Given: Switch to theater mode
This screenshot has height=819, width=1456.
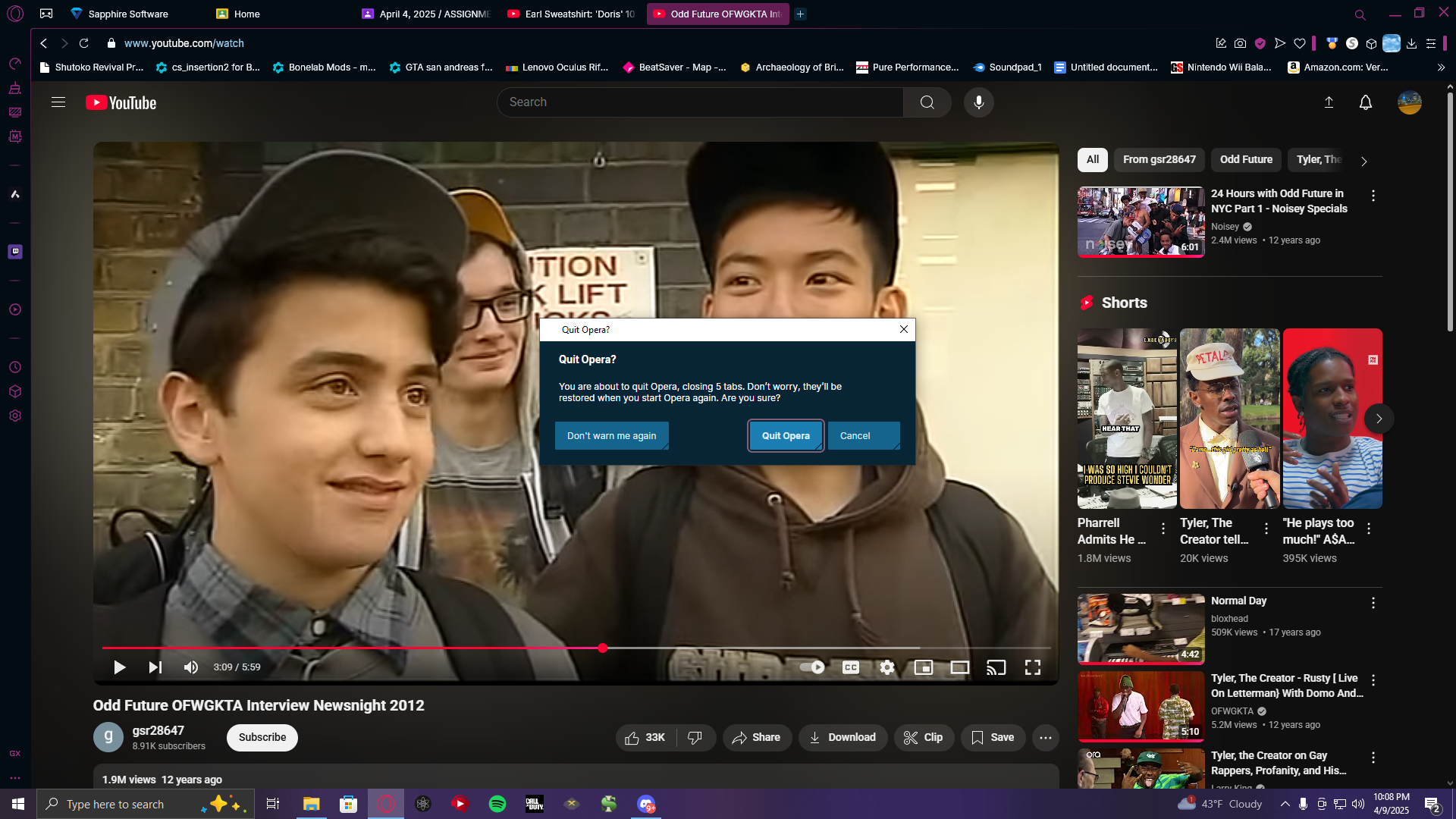Looking at the screenshot, I should (x=960, y=667).
